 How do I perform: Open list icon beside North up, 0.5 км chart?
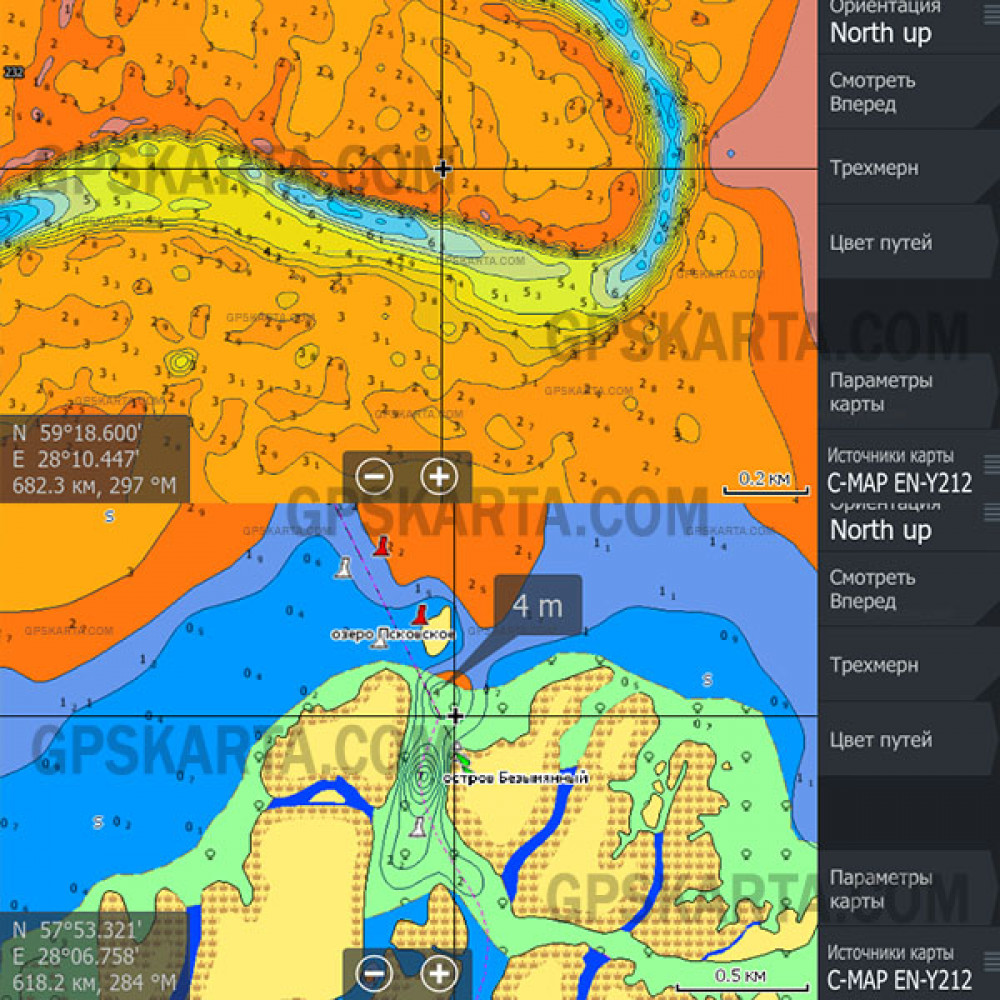coord(991,511)
